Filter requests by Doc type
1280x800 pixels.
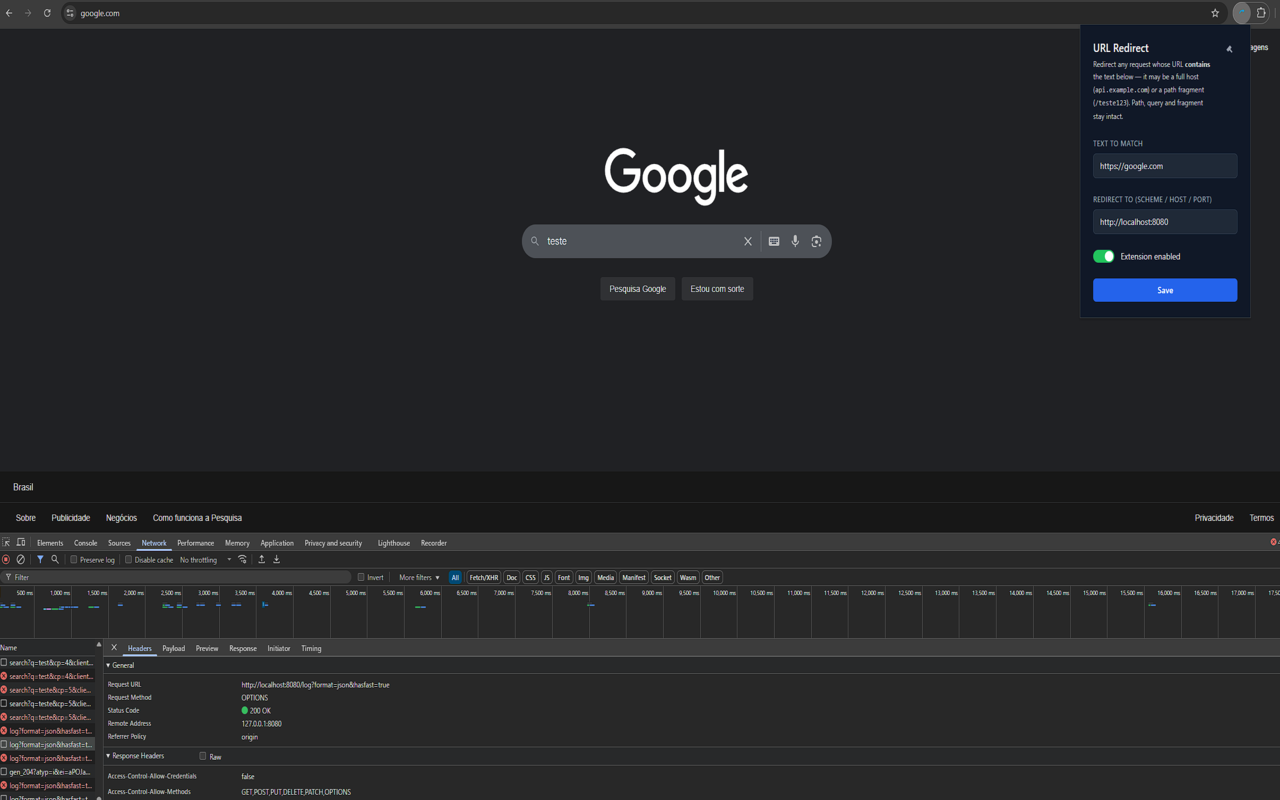[512, 578]
